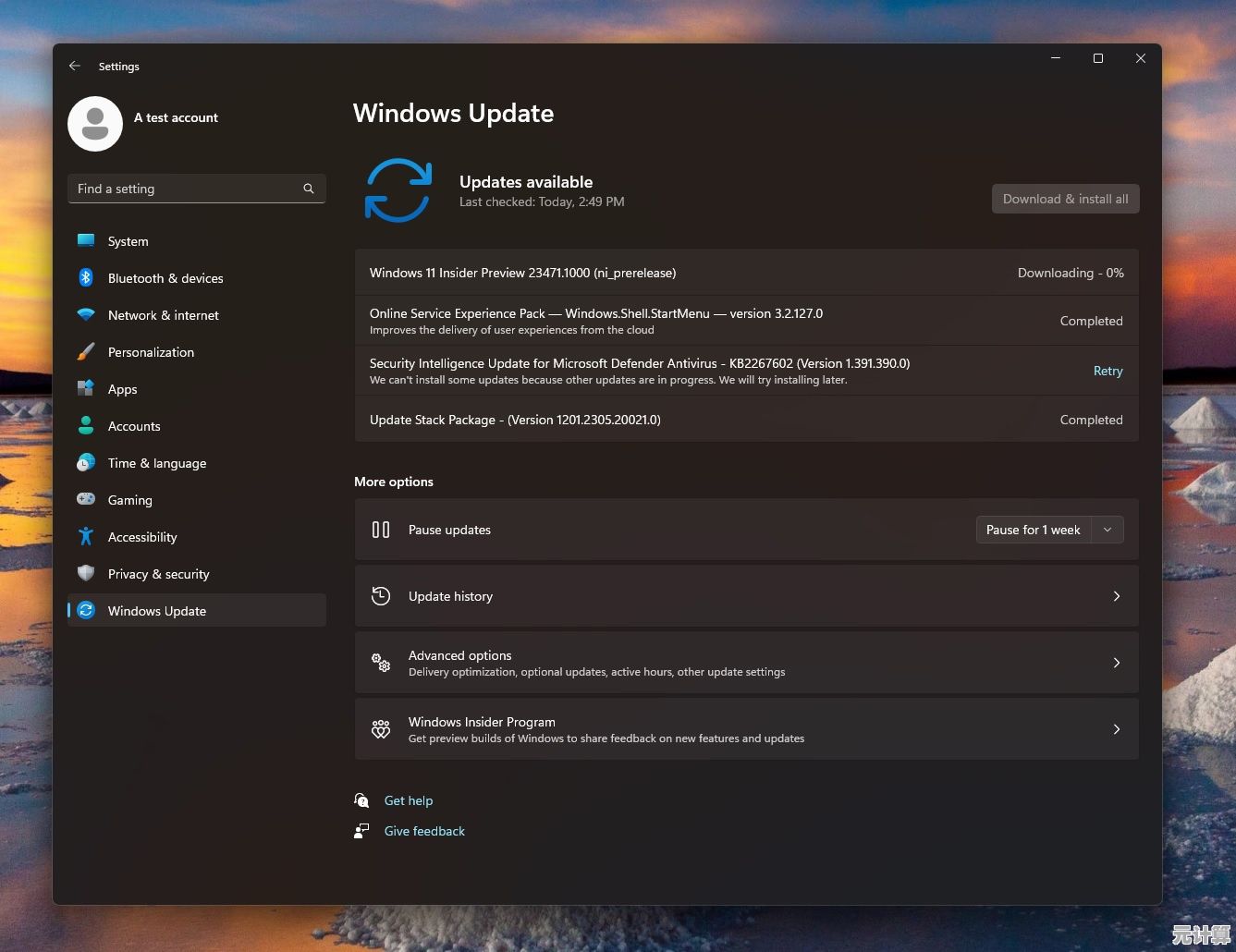Viewport: 1236px width, 952px height.
Task: Click the user account avatar picture
Action: 95,124
